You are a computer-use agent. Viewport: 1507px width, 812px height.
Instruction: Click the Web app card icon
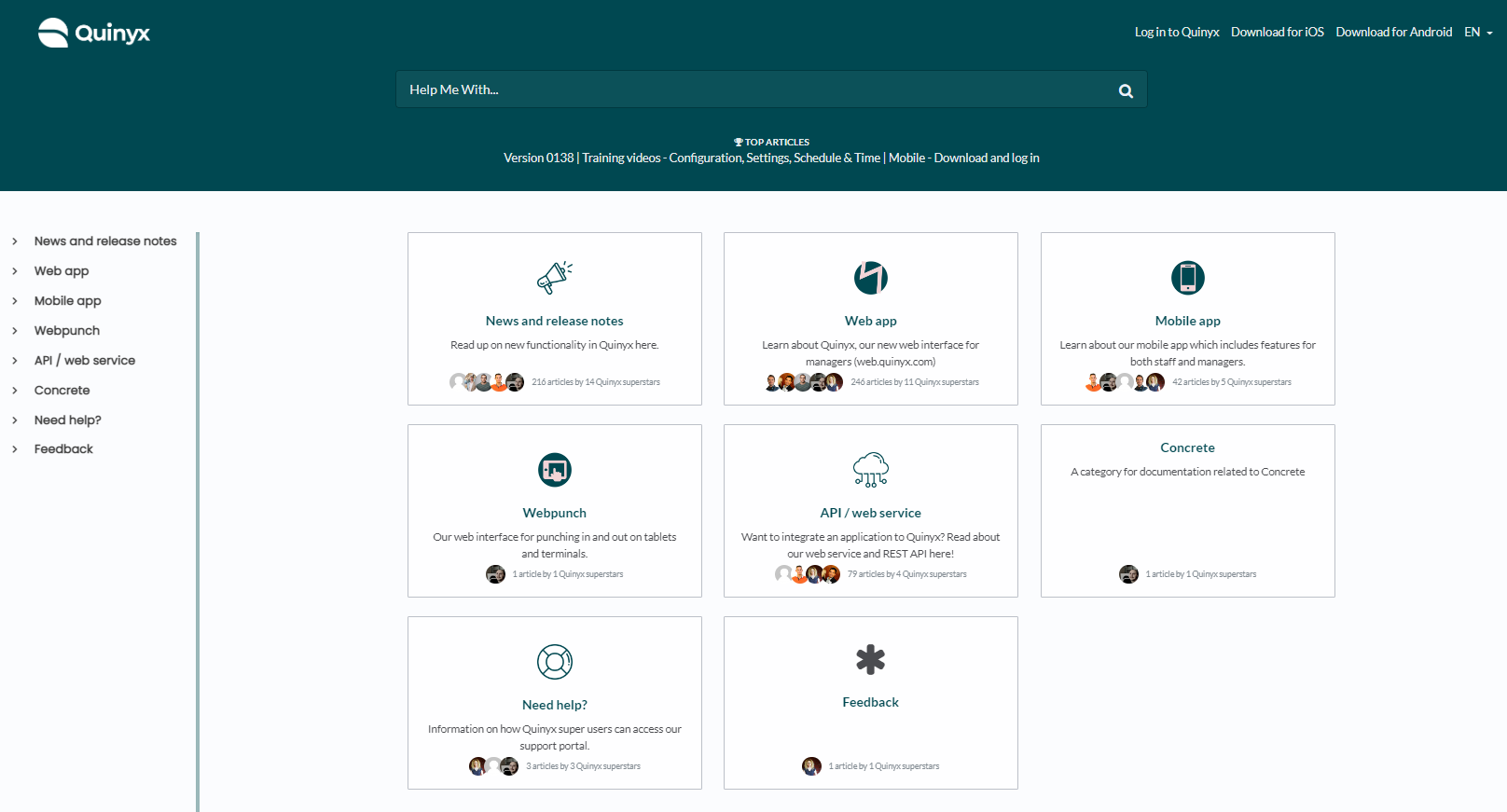[x=871, y=278]
